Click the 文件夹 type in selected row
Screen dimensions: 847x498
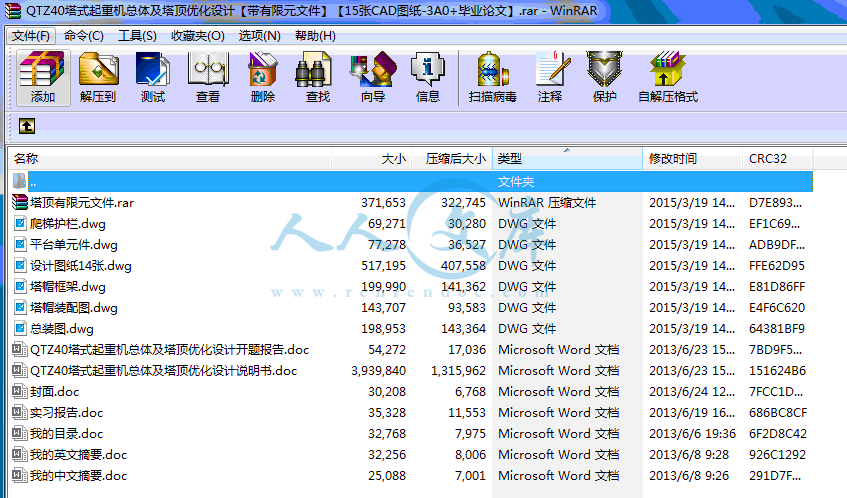[x=516, y=181]
